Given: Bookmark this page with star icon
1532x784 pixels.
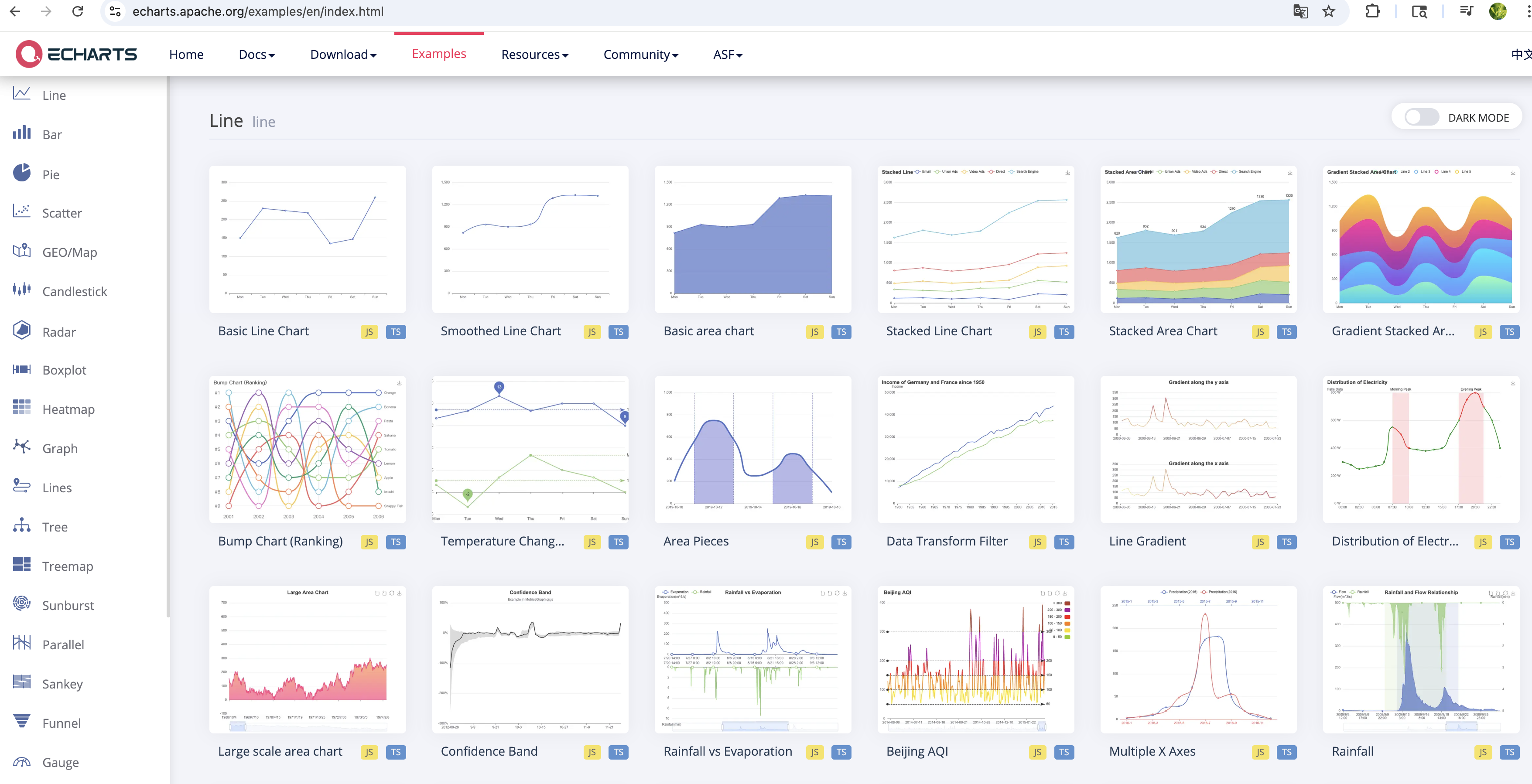Looking at the screenshot, I should [1329, 11].
